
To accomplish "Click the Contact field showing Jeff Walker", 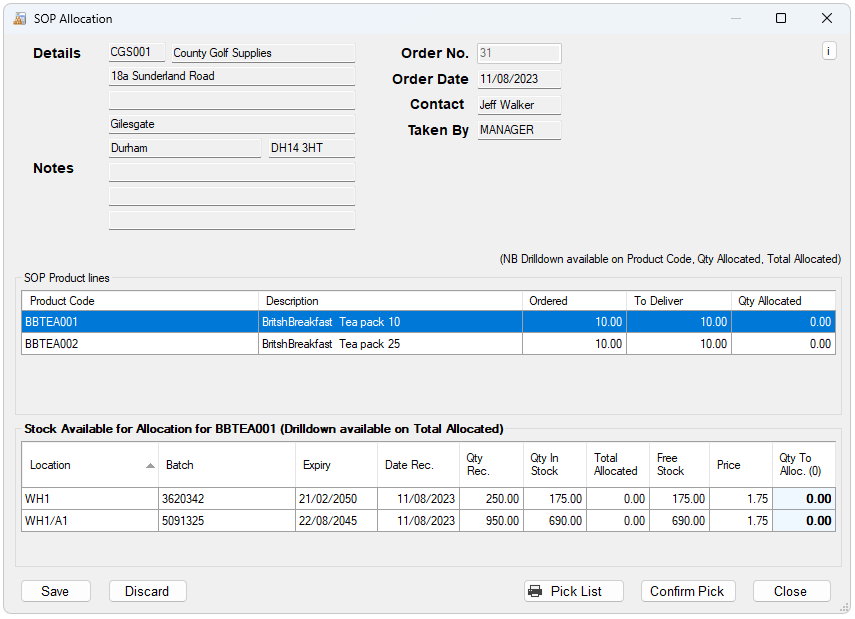I will (x=518, y=104).
